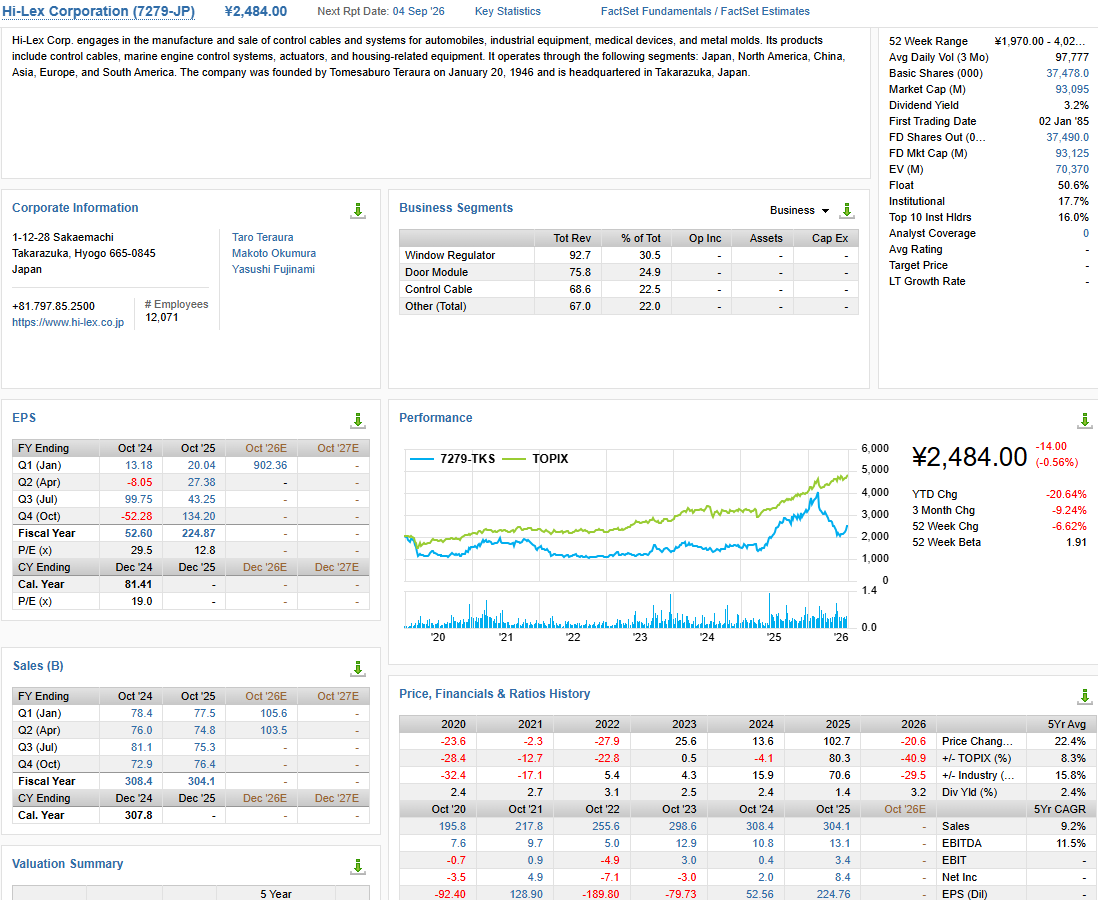Click Sales (B) section heading
This screenshot has width=1098, height=900.
38,666
